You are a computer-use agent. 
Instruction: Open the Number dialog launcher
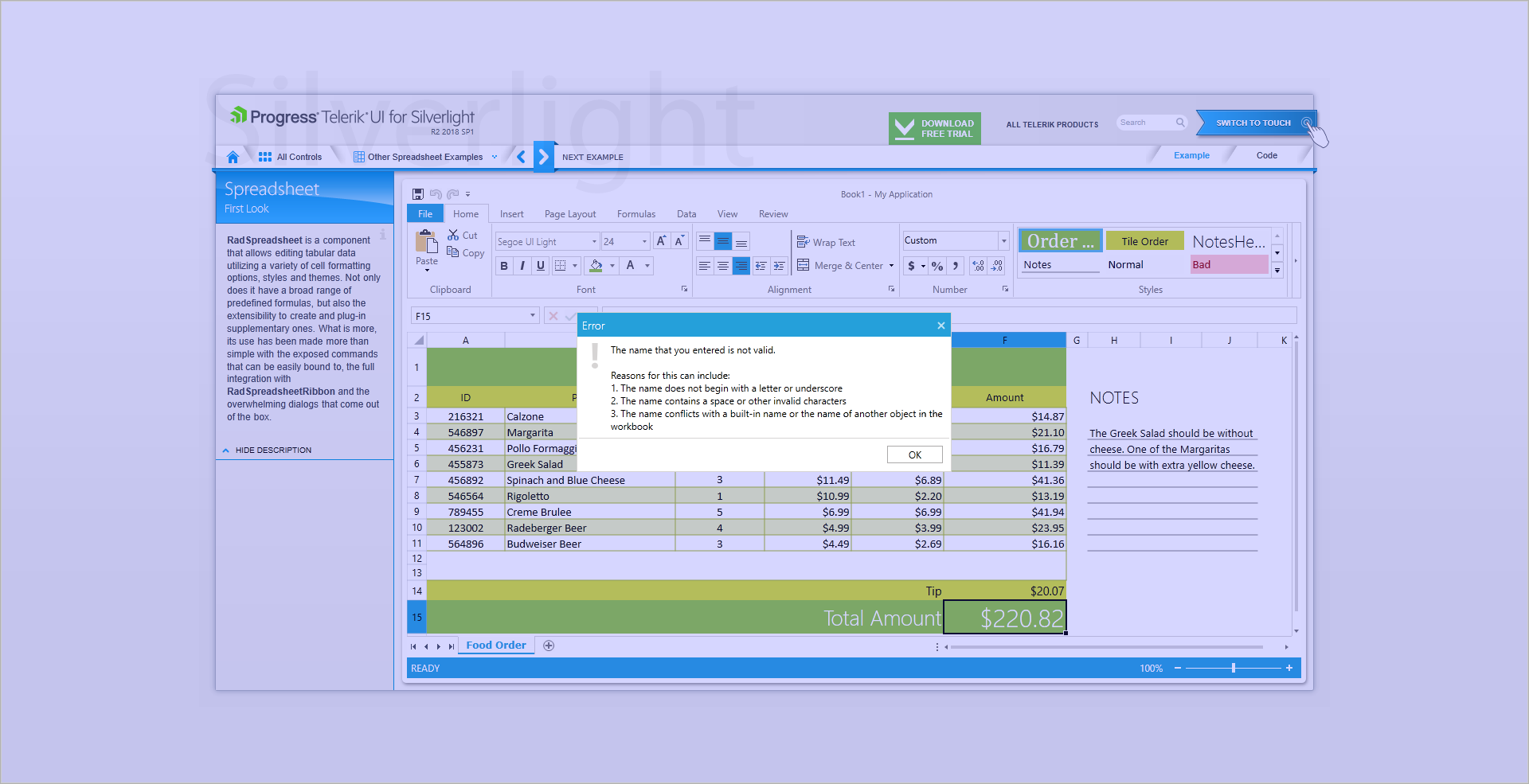pyautogui.click(x=1005, y=289)
